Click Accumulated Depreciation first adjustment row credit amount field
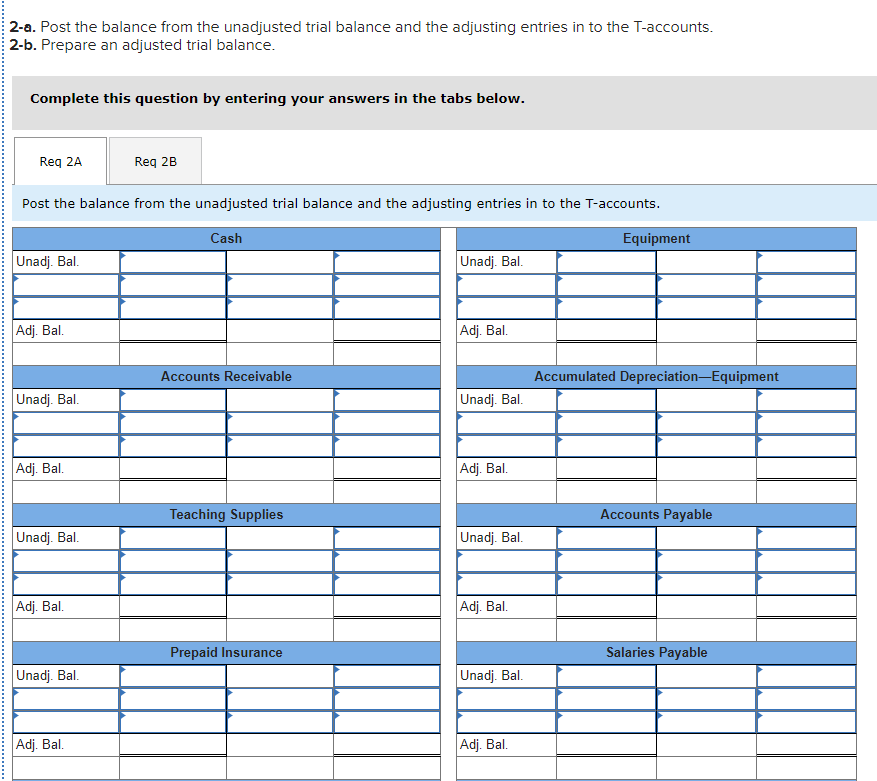The width and height of the screenshot is (877, 781). click(806, 423)
